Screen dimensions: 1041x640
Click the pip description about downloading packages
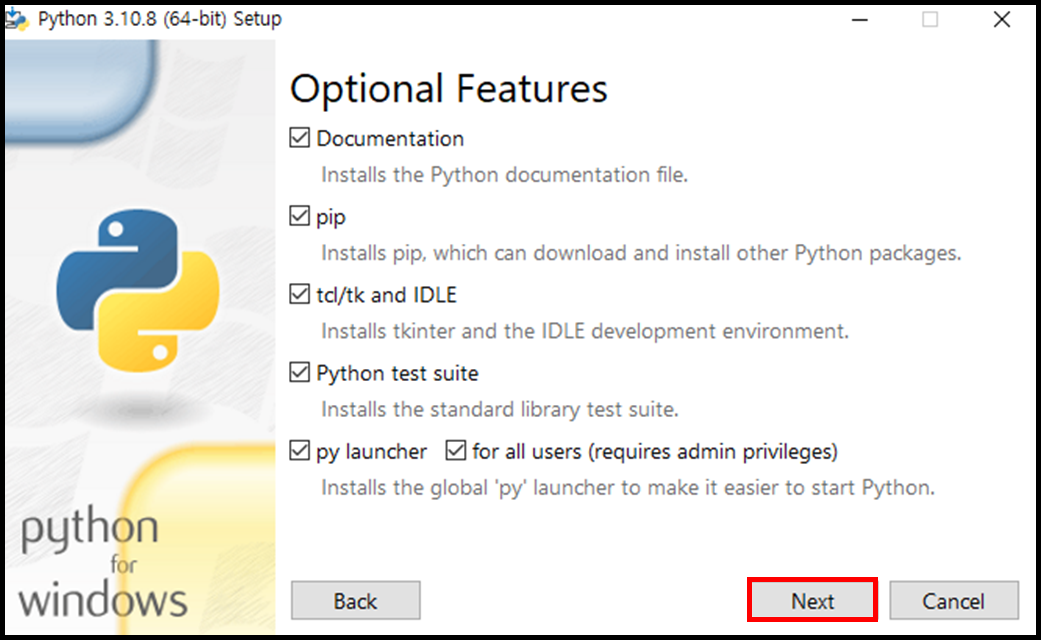641,253
